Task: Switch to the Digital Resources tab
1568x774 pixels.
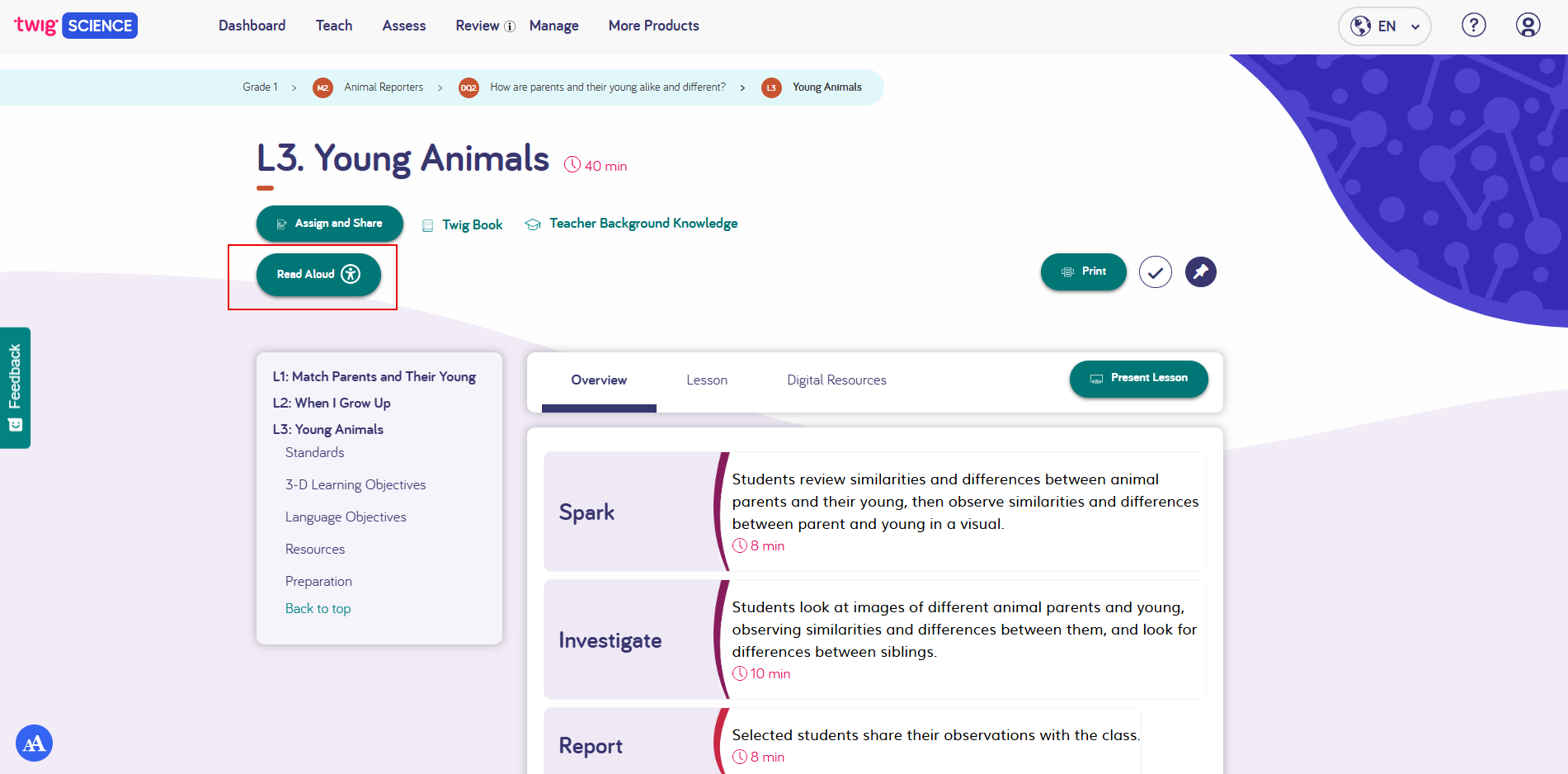Action: point(836,380)
